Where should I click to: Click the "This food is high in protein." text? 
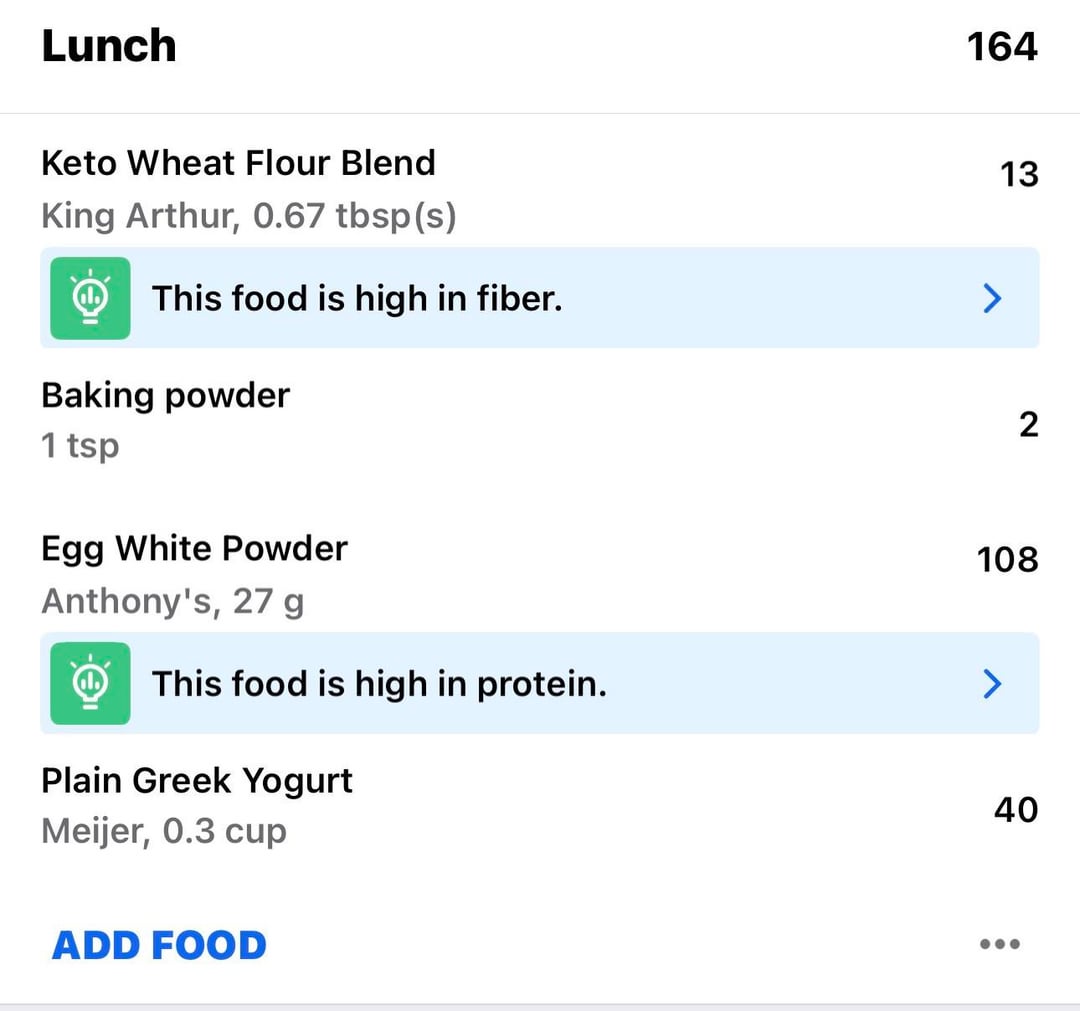coord(379,683)
